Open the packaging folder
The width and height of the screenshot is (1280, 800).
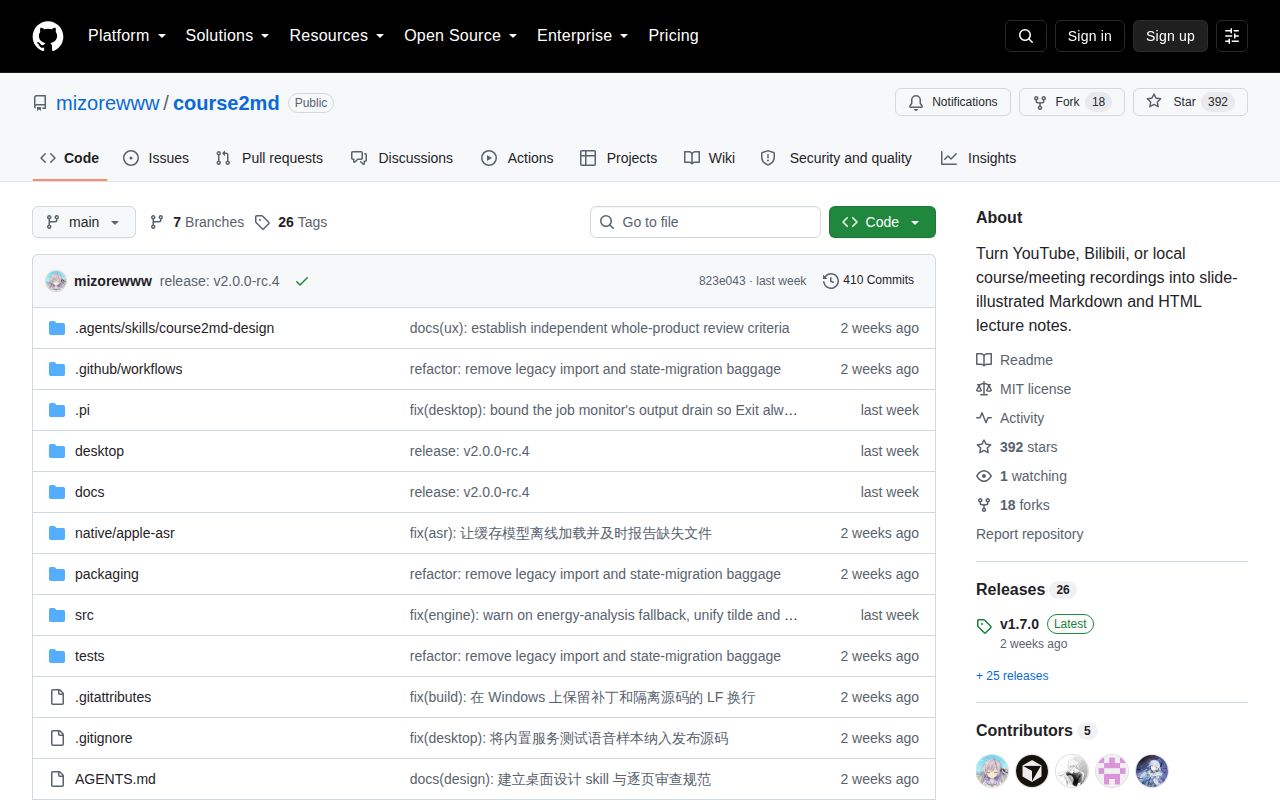[x=107, y=574]
